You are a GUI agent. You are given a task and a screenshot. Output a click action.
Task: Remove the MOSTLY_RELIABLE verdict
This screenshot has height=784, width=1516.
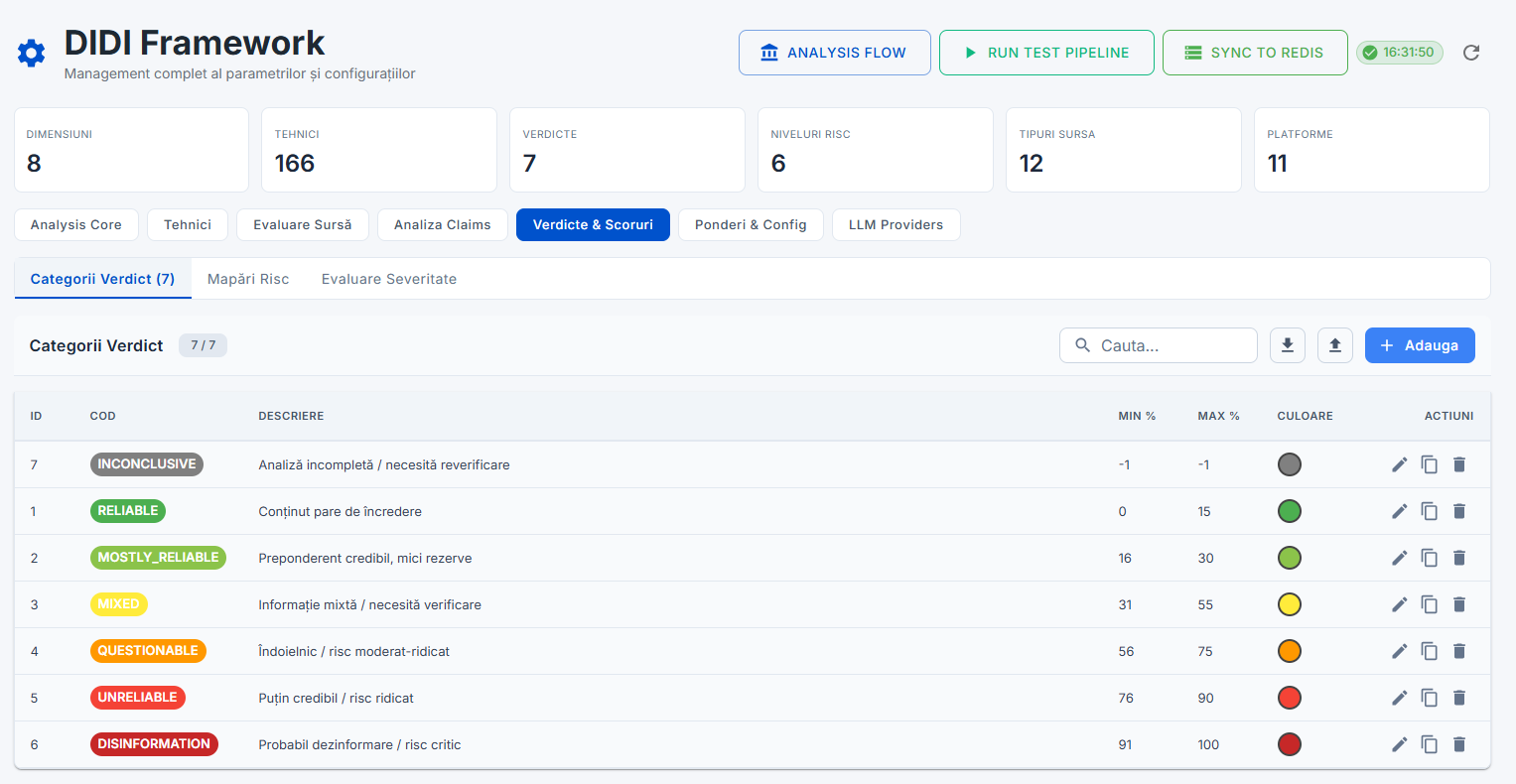(1459, 558)
